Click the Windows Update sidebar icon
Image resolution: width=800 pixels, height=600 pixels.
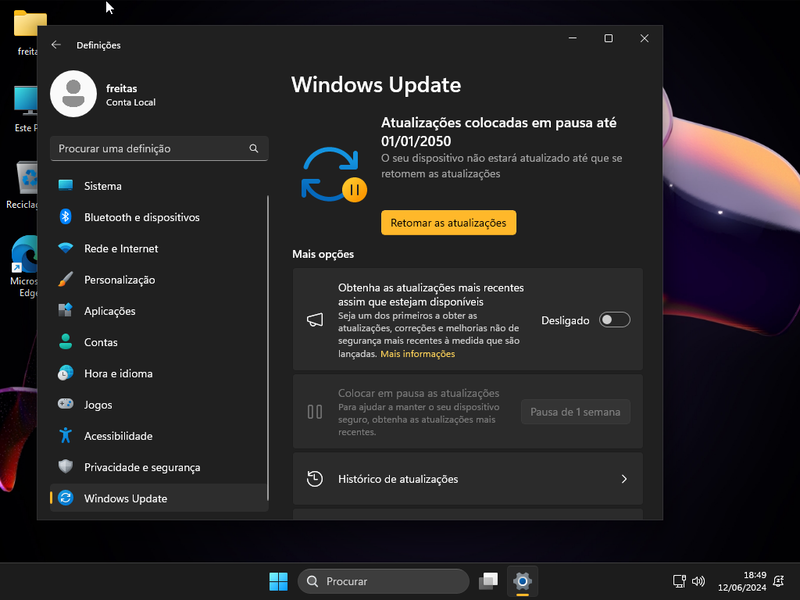click(65, 498)
